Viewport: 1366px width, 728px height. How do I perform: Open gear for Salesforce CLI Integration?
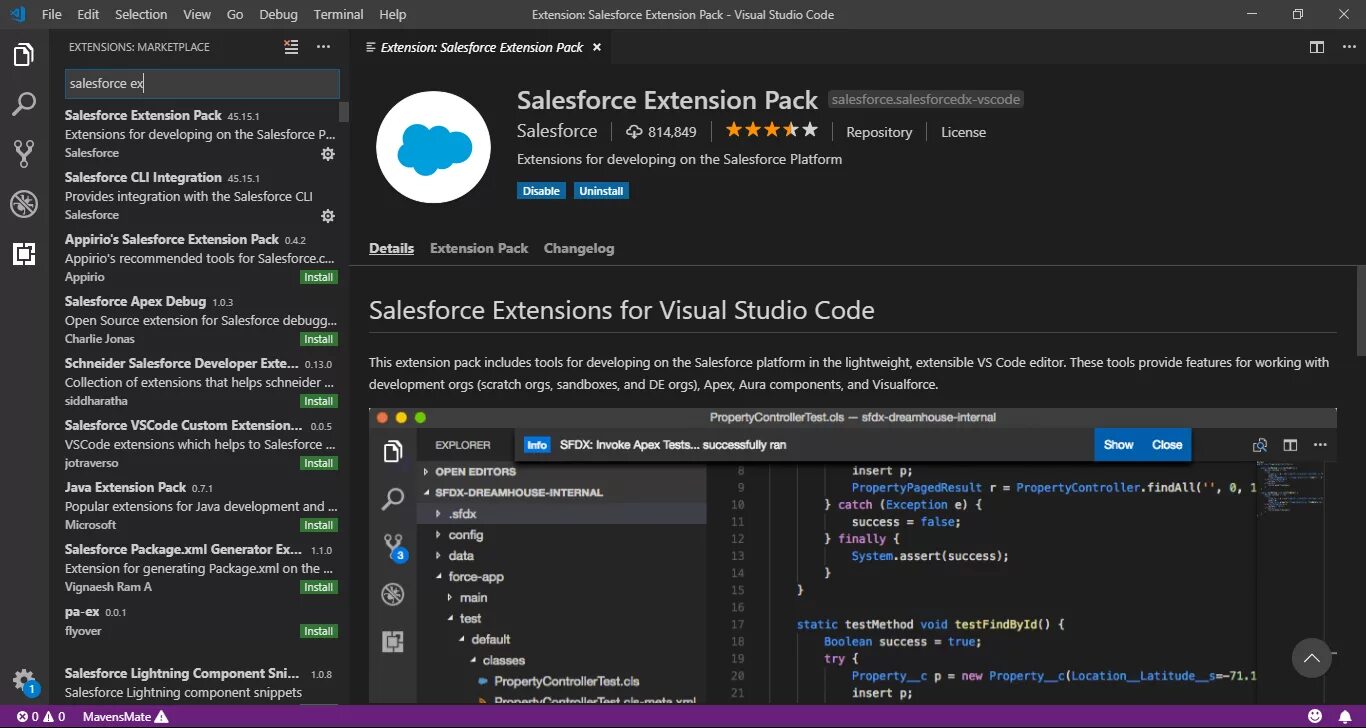tap(327, 216)
